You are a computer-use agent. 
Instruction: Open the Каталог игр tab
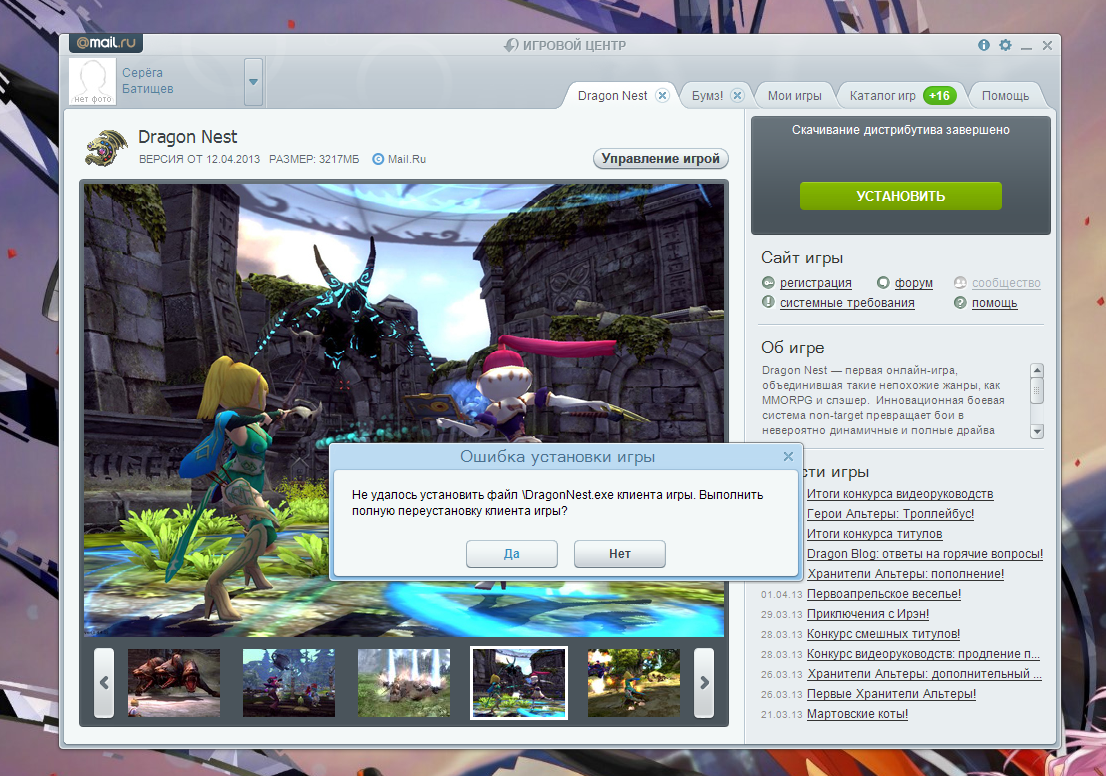pos(882,95)
